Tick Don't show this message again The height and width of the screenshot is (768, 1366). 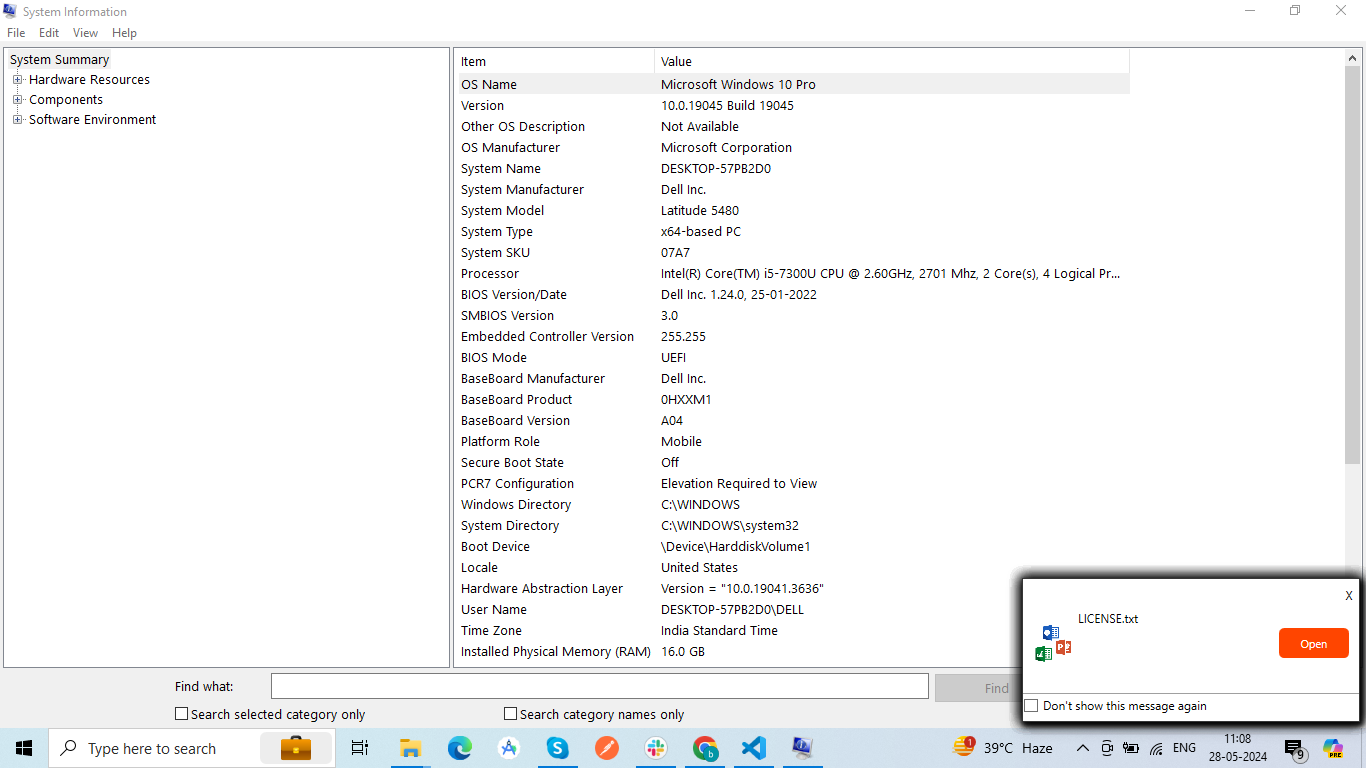coord(1032,706)
